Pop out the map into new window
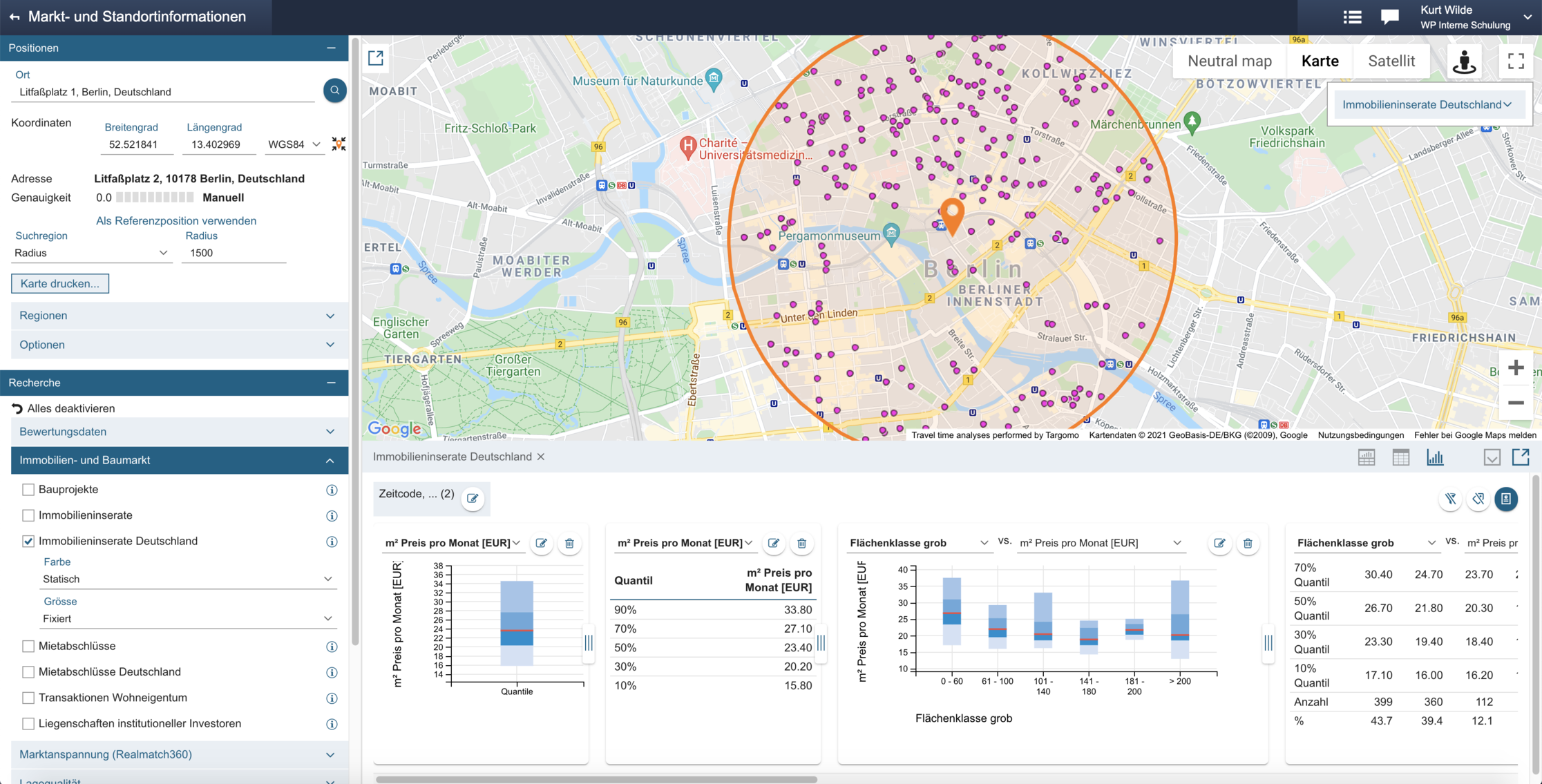Screen dimensions: 1542x784 (376, 59)
